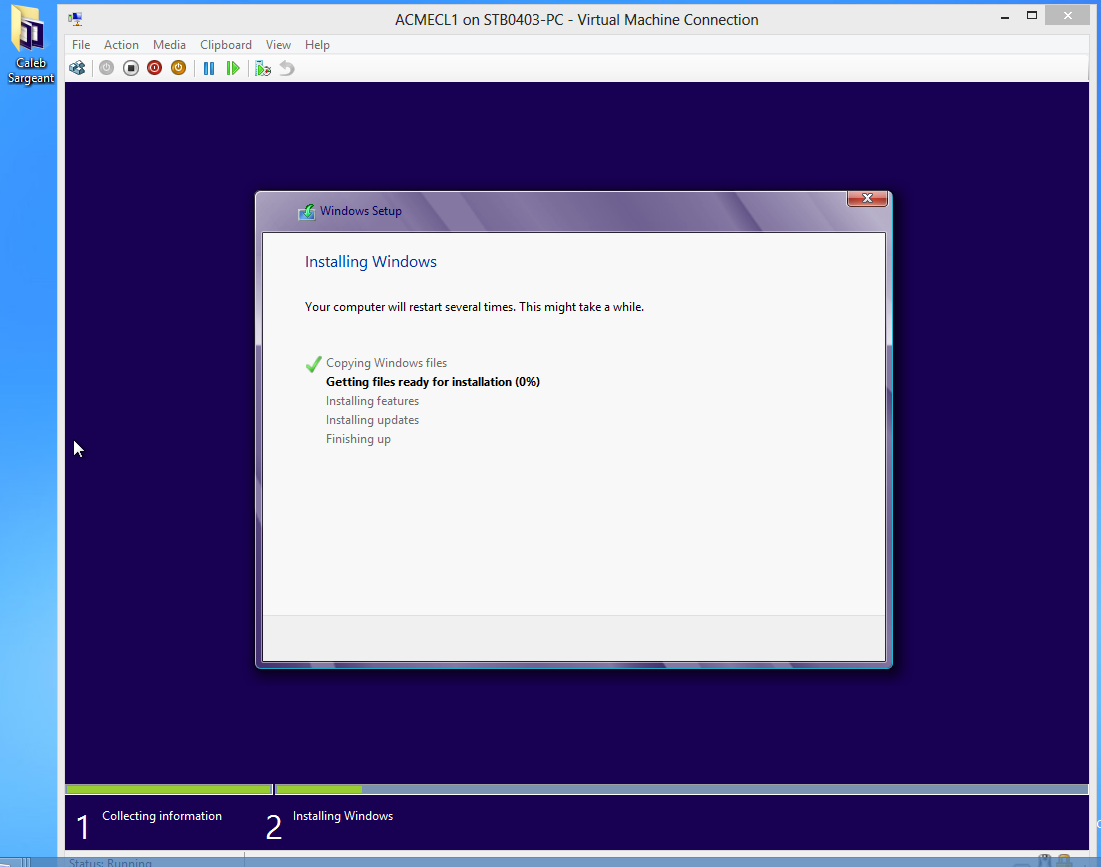Maximize the Virtual Machine Connection window
This screenshot has width=1101, height=867.
point(1031,16)
